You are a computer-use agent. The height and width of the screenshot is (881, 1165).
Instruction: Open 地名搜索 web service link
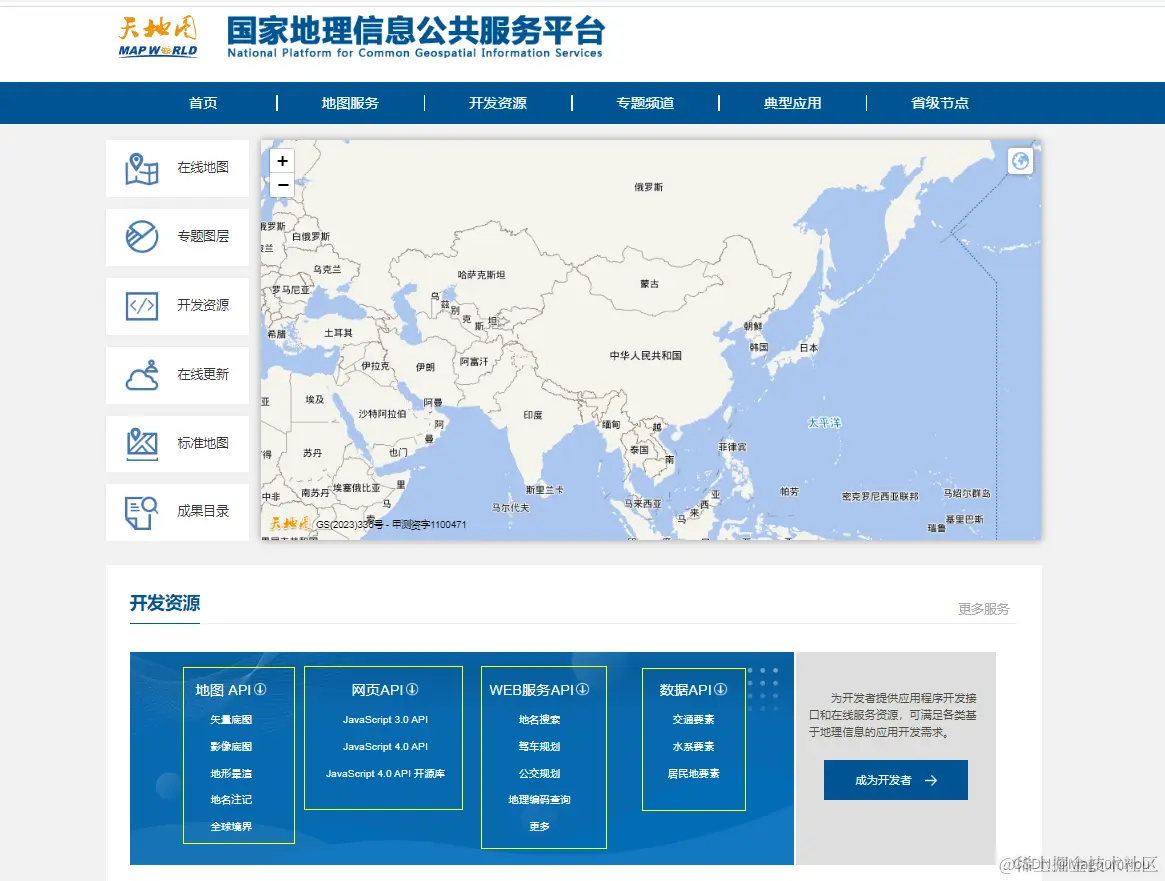(x=539, y=720)
